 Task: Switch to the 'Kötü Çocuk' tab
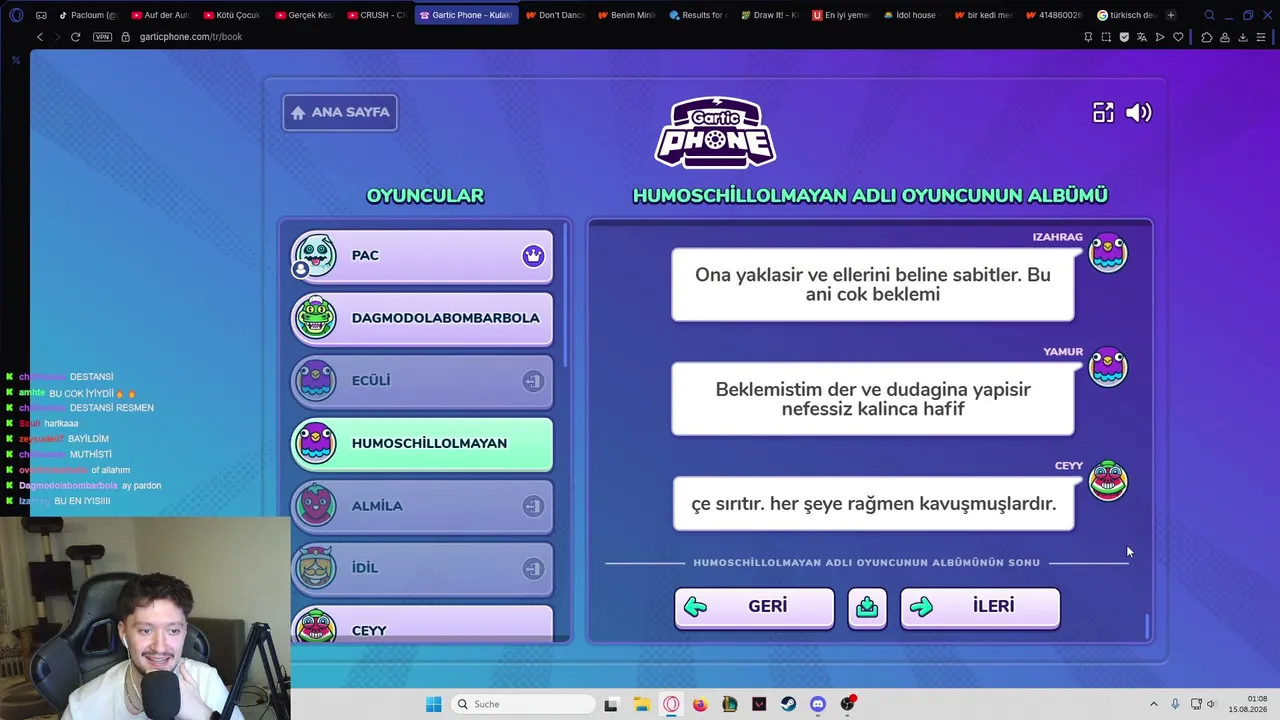[x=232, y=15]
